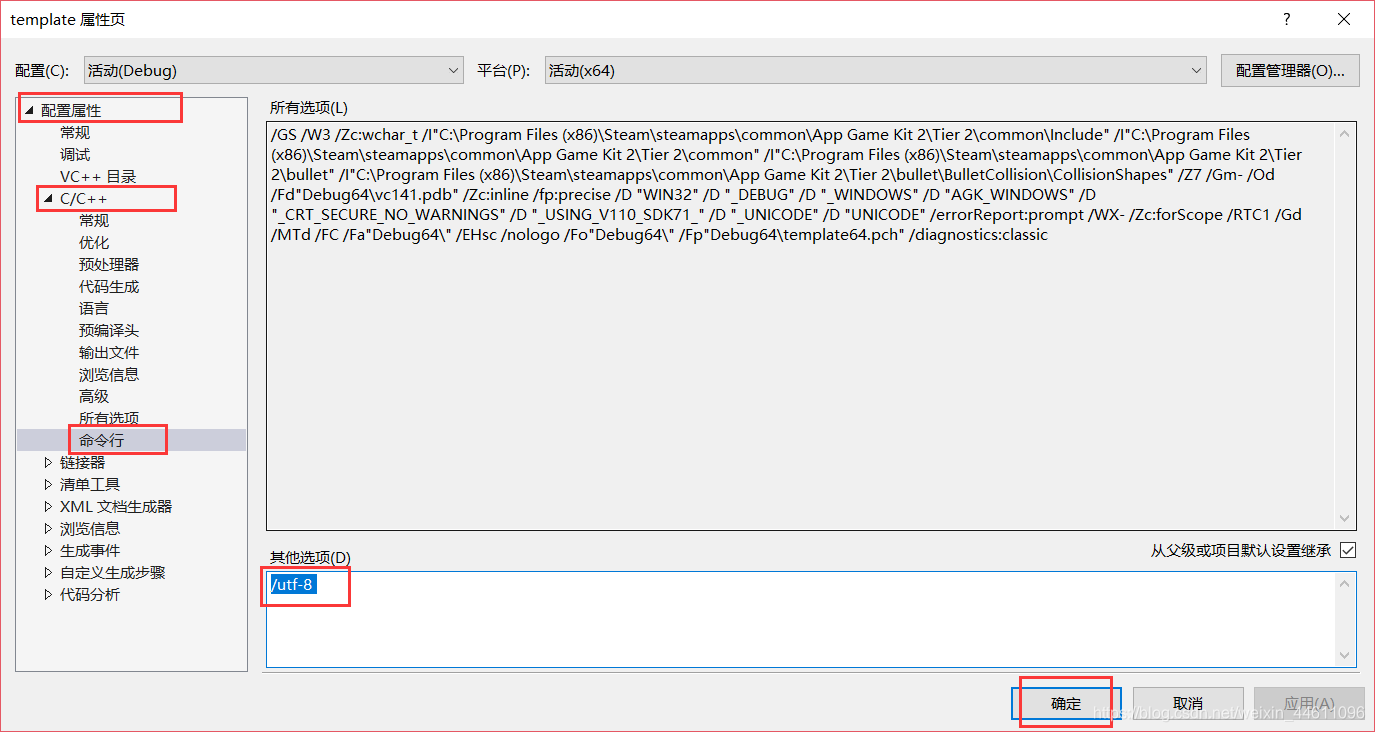Expand the 清单工具 node arrow
Screen dimensions: 1375x732
pyautogui.click(x=48, y=485)
